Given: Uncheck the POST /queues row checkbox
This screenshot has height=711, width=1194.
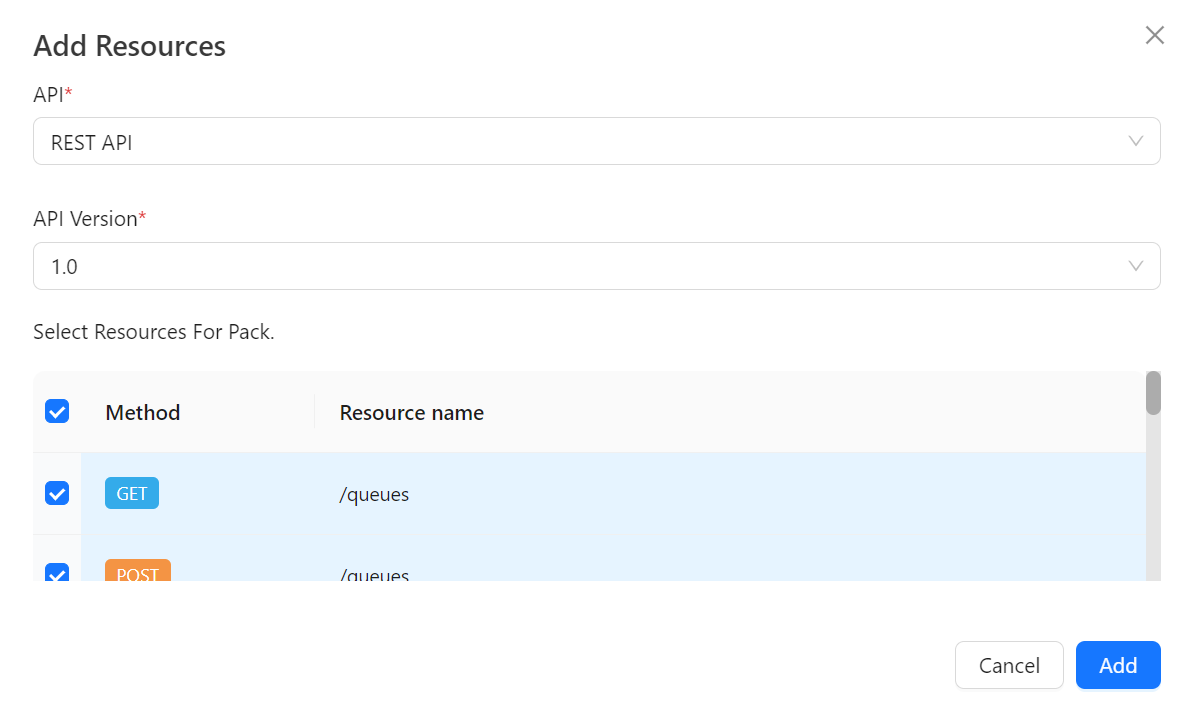Looking at the screenshot, I should point(57,572).
